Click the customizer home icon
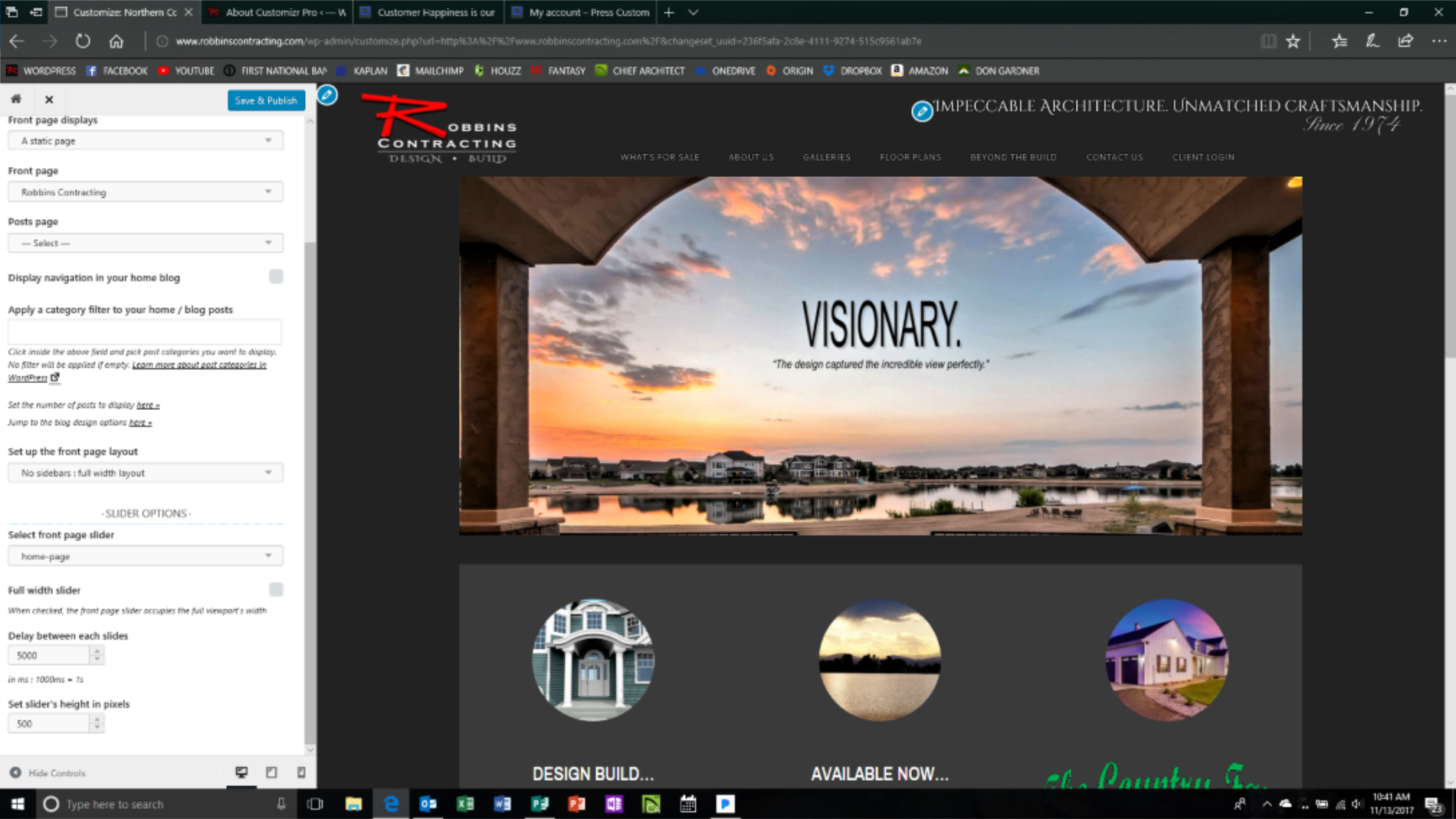The width and height of the screenshot is (1456, 819). click(x=16, y=99)
